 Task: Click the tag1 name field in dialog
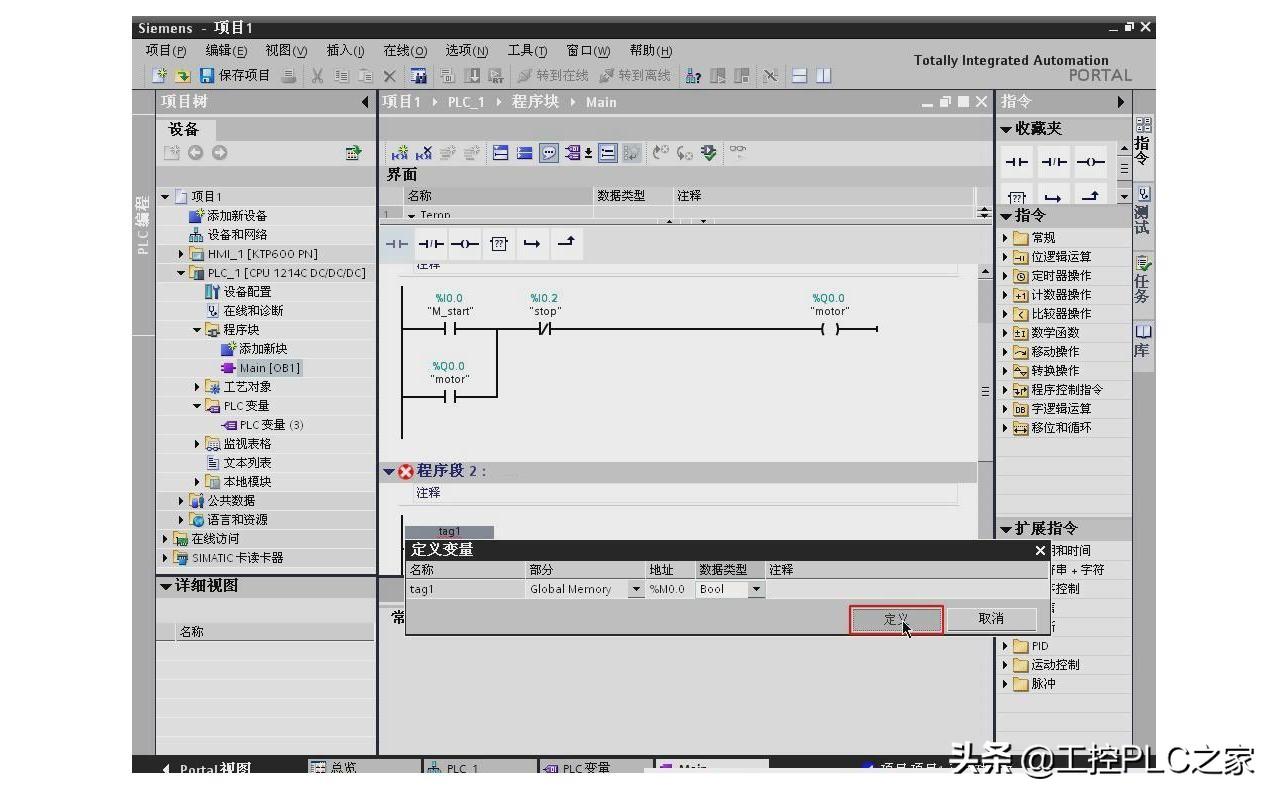coord(466,590)
